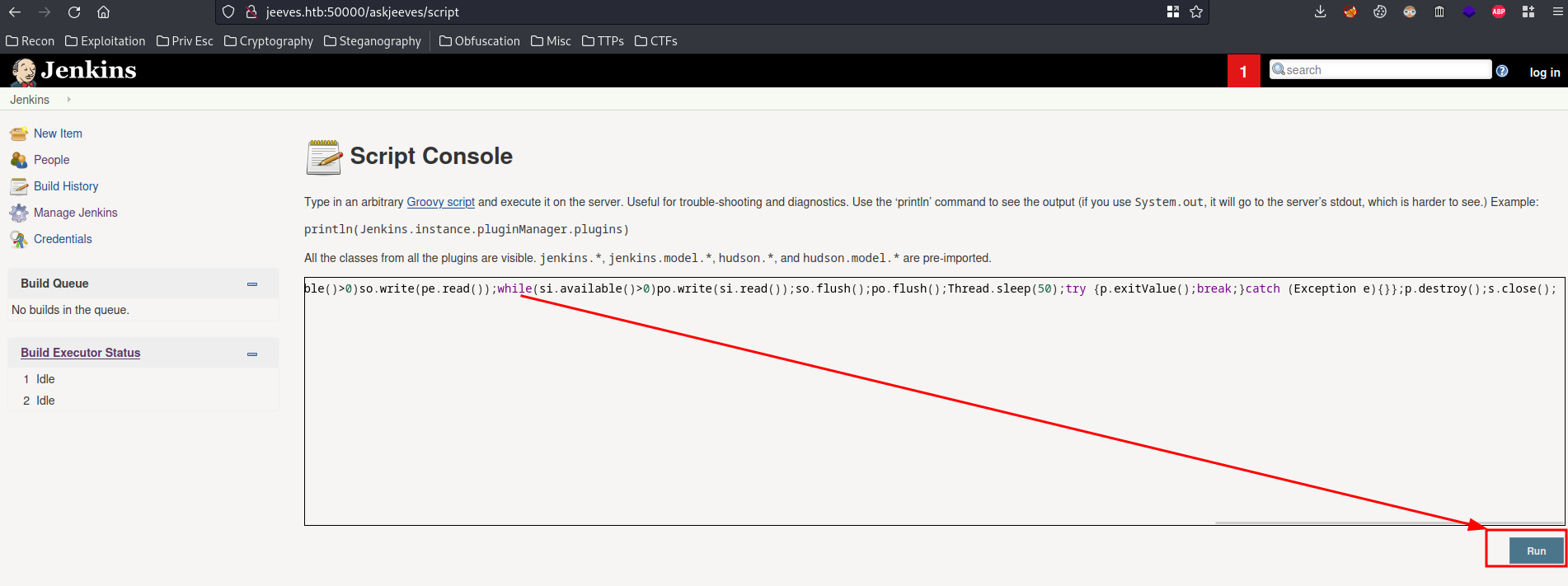The image size is (1568, 586).
Task: Reload the page with the refresh icon
Action: [x=74, y=12]
